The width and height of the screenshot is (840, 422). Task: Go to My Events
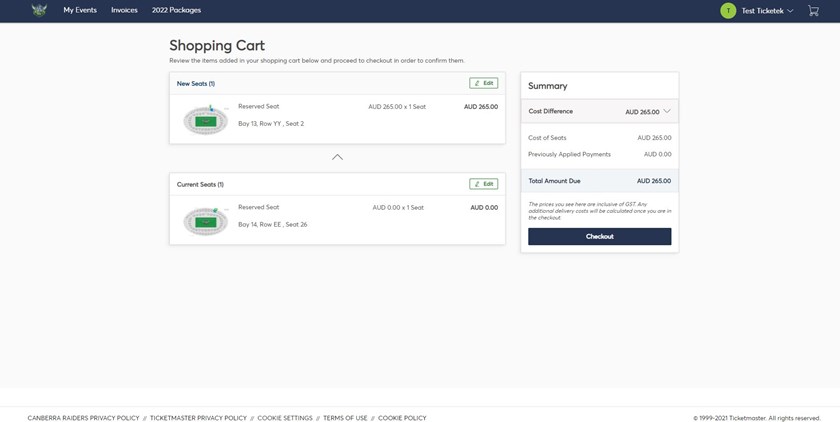click(x=80, y=10)
